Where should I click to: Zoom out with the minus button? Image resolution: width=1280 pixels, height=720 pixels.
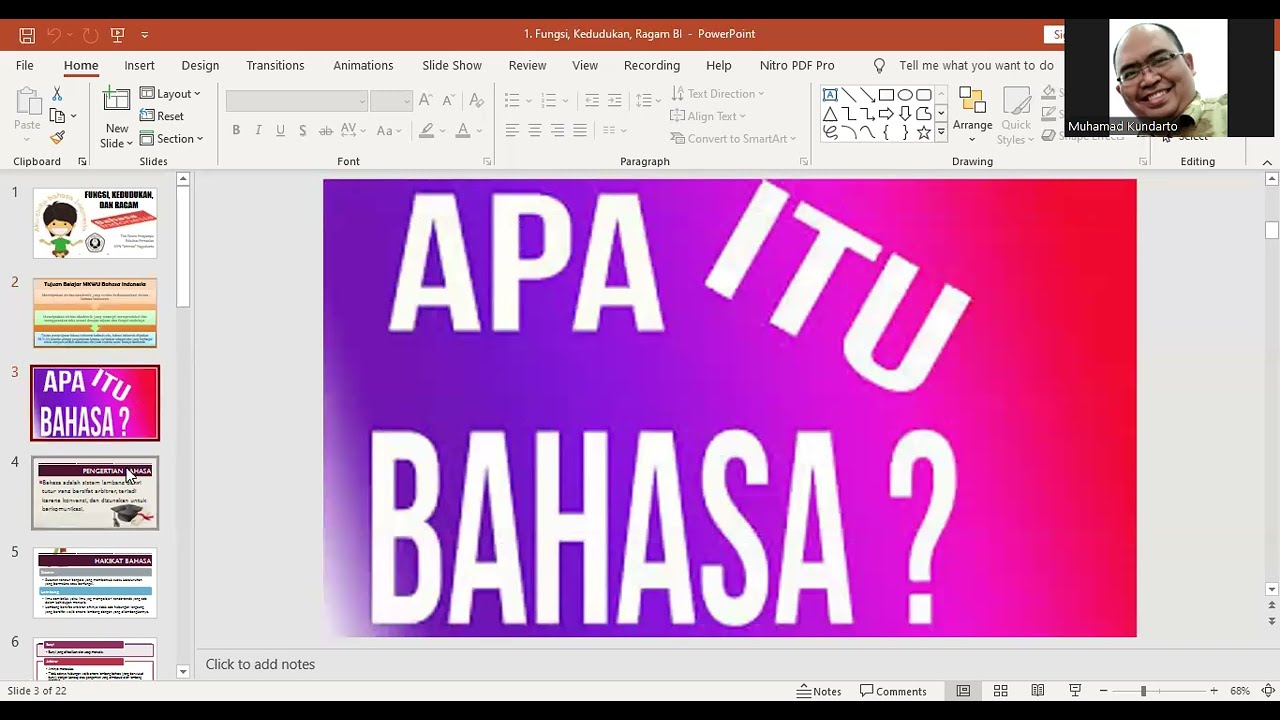(x=1103, y=691)
